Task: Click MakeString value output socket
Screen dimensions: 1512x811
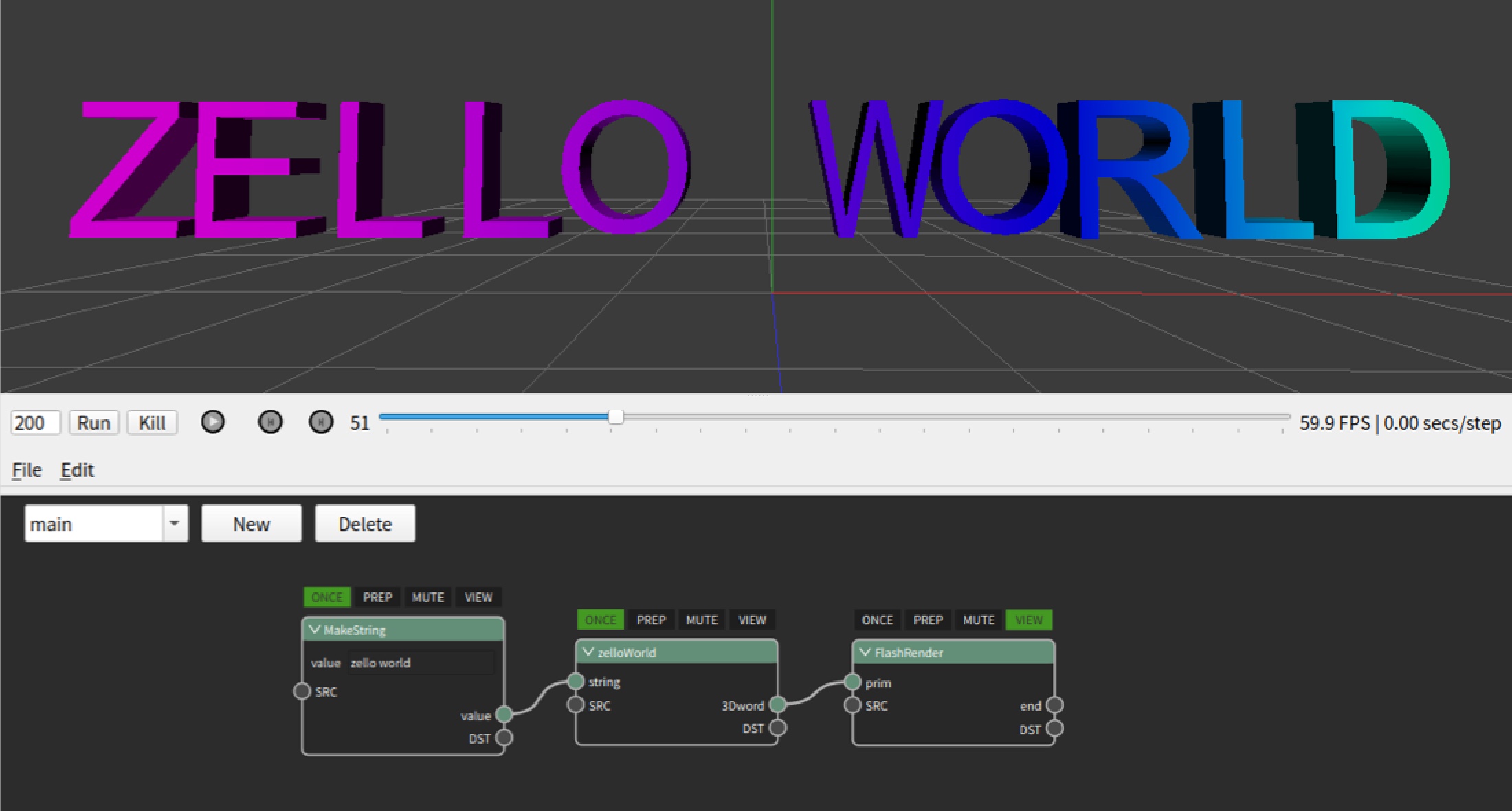Action: pyautogui.click(x=504, y=714)
